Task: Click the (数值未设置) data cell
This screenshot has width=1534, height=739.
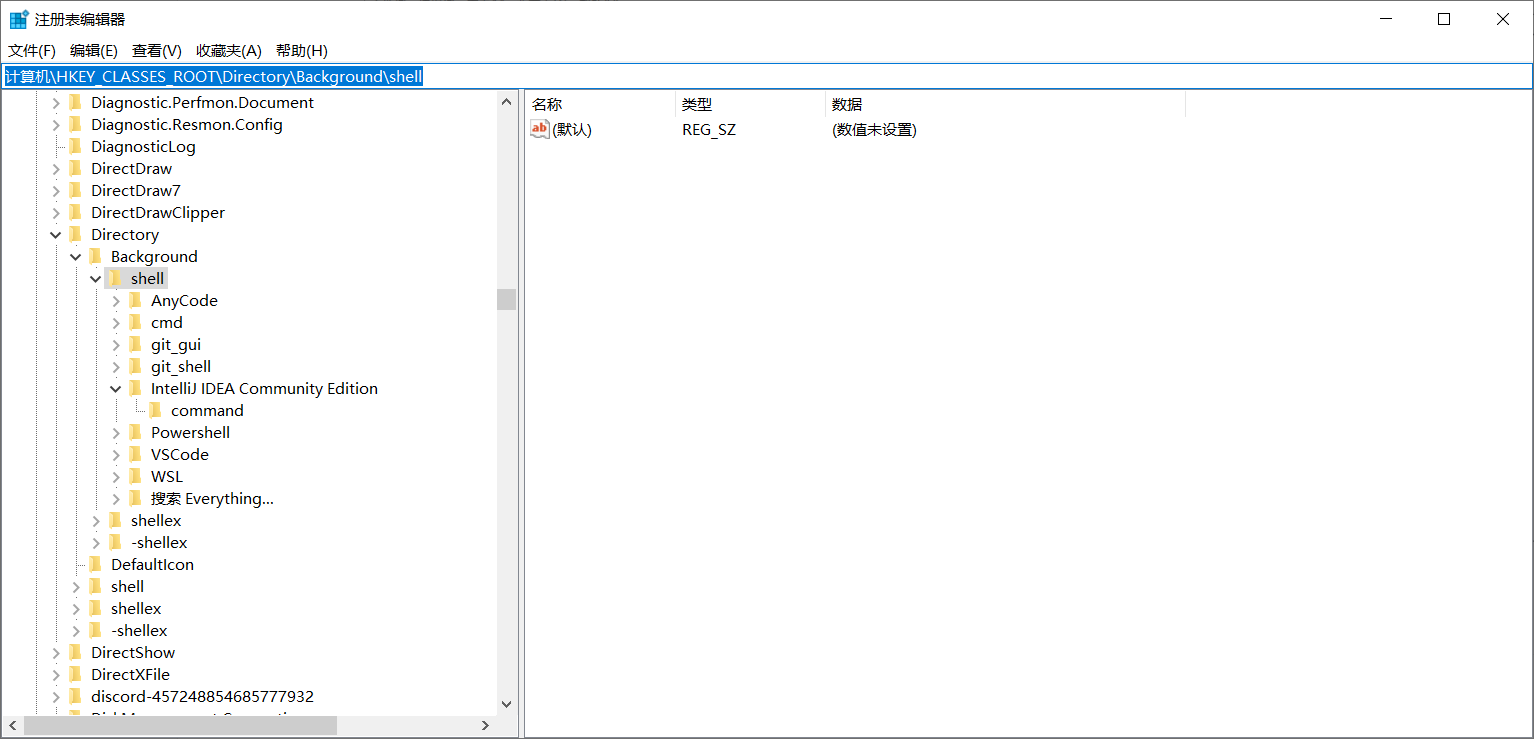Action: tap(874, 130)
